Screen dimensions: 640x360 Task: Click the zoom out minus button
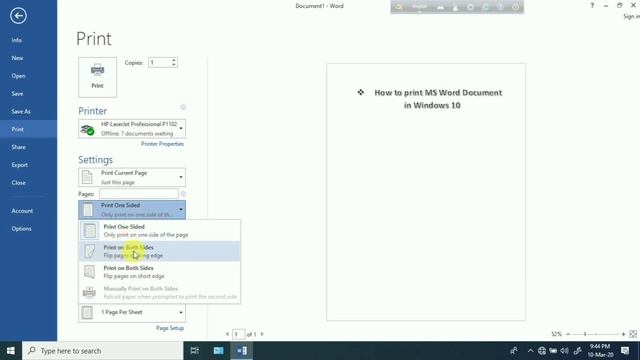[568, 334]
